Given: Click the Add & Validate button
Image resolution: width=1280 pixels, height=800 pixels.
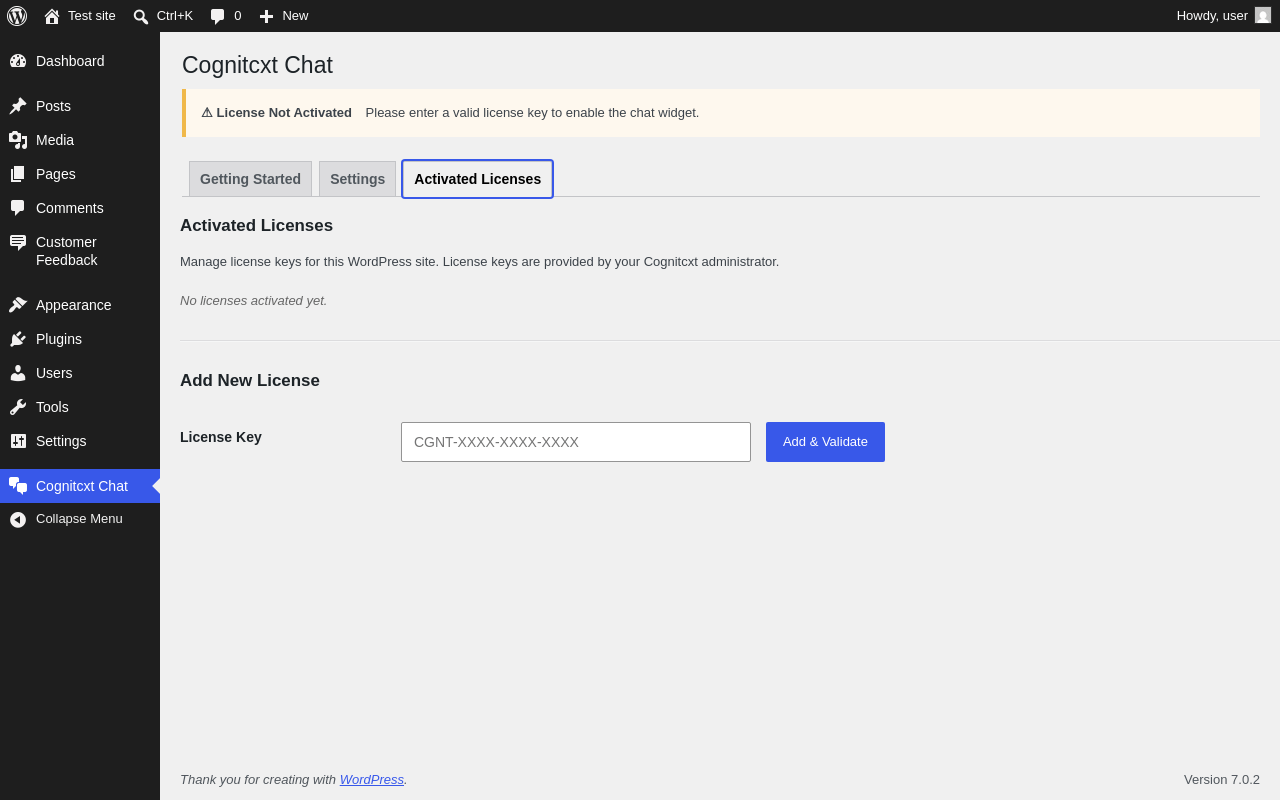Looking at the screenshot, I should (x=825, y=442).
